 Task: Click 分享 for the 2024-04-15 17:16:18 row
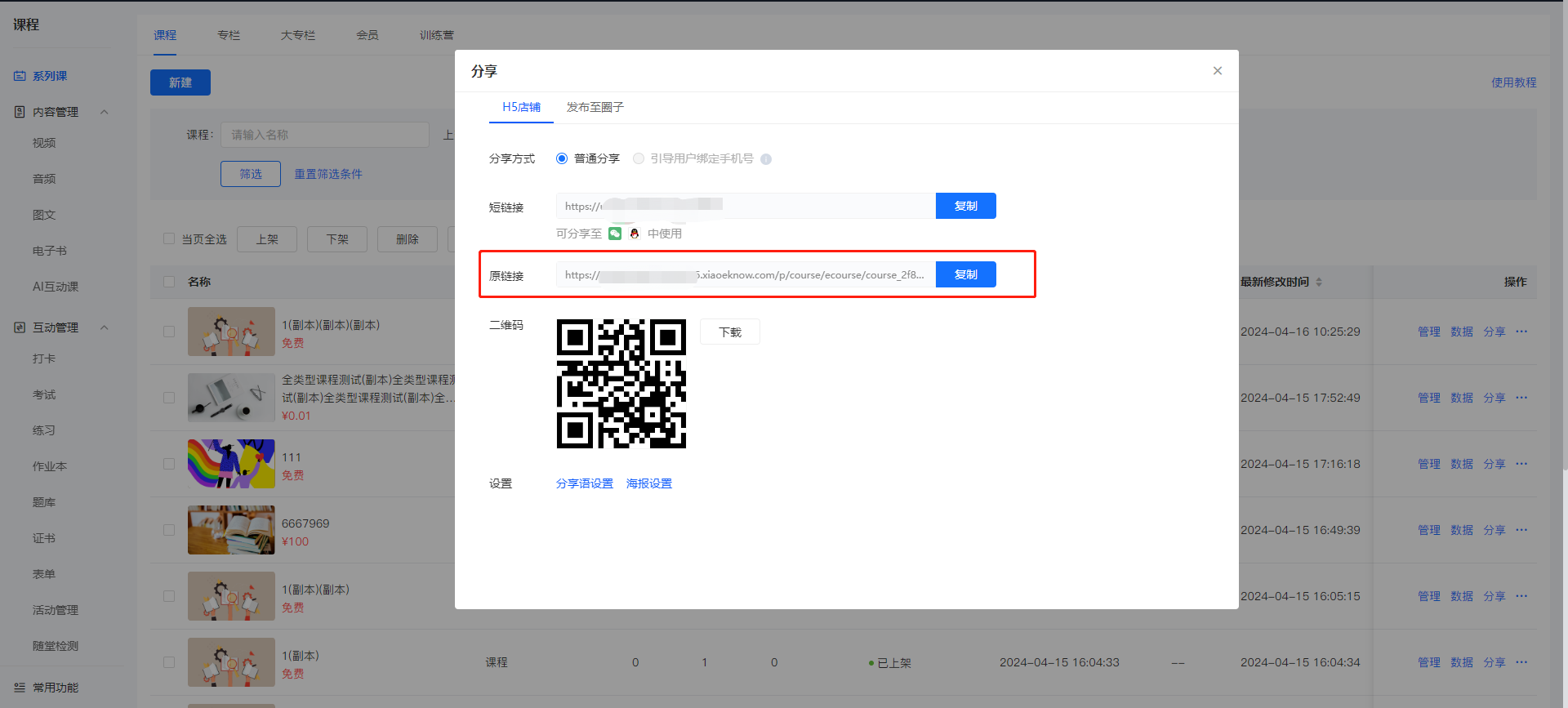1494,464
